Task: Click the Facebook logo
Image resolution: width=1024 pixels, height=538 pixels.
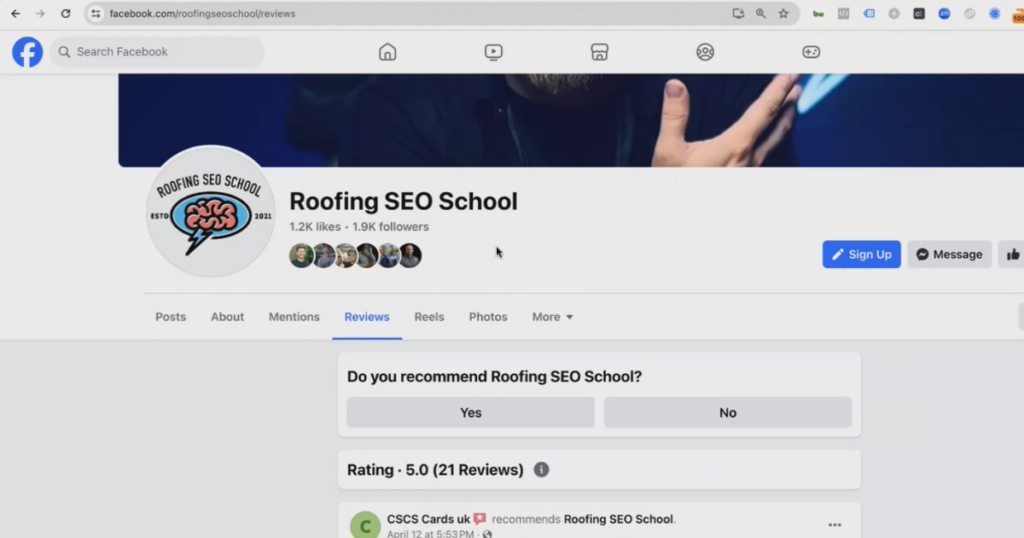Action: [x=27, y=52]
